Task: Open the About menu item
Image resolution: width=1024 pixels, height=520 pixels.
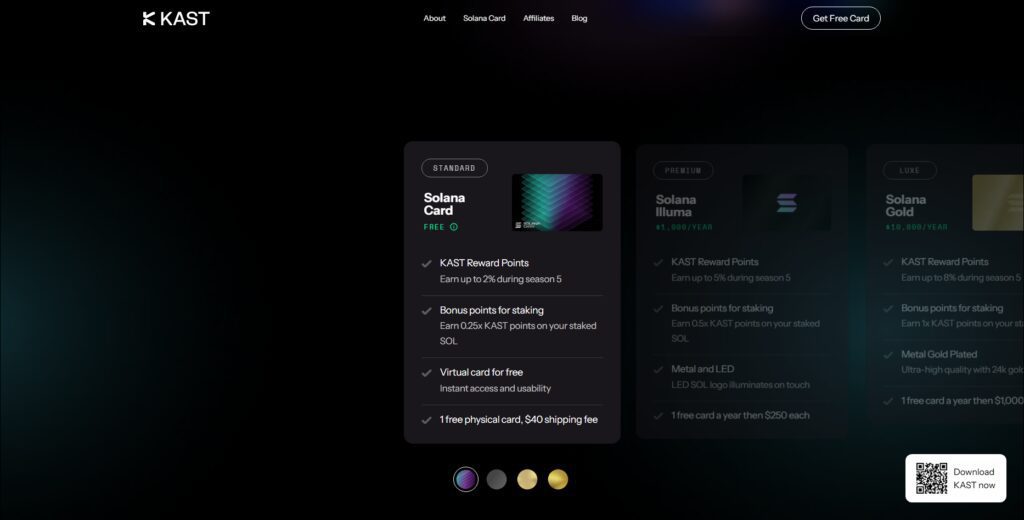Action: (434, 18)
